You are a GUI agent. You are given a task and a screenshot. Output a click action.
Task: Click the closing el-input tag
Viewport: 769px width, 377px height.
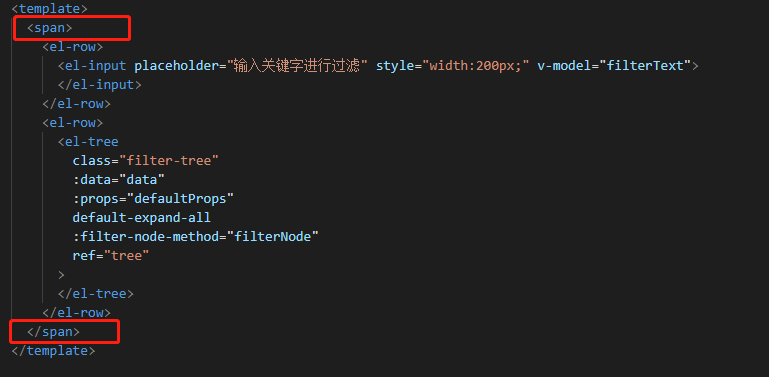pos(100,85)
